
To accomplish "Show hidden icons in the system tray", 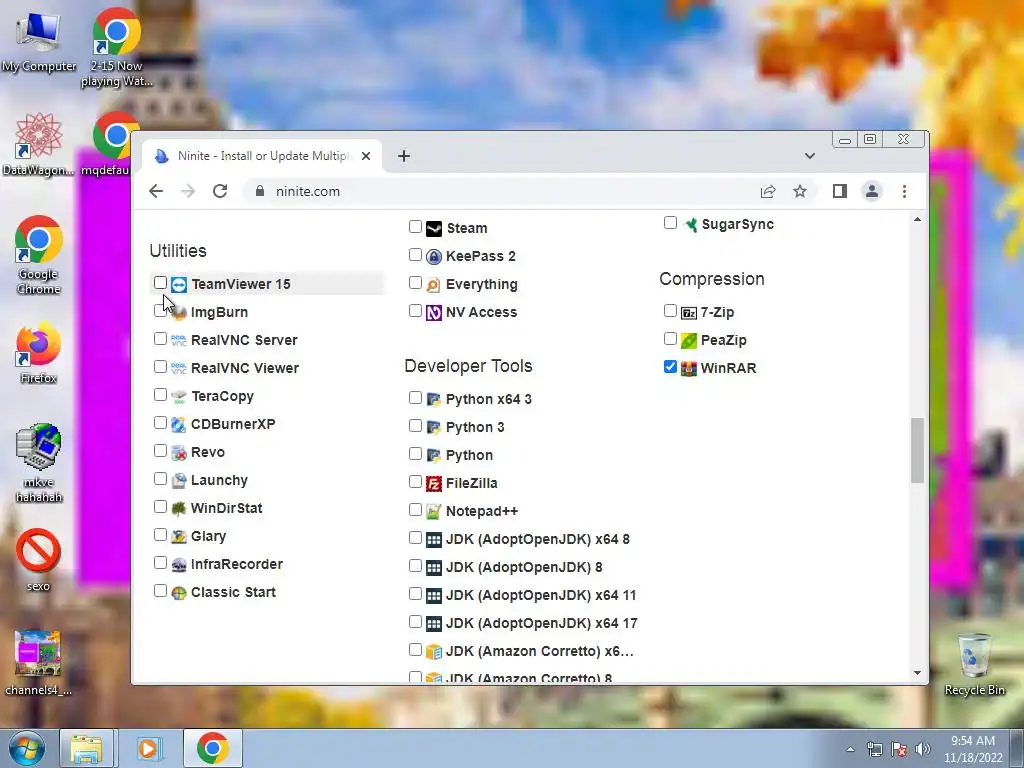I will pos(850,750).
